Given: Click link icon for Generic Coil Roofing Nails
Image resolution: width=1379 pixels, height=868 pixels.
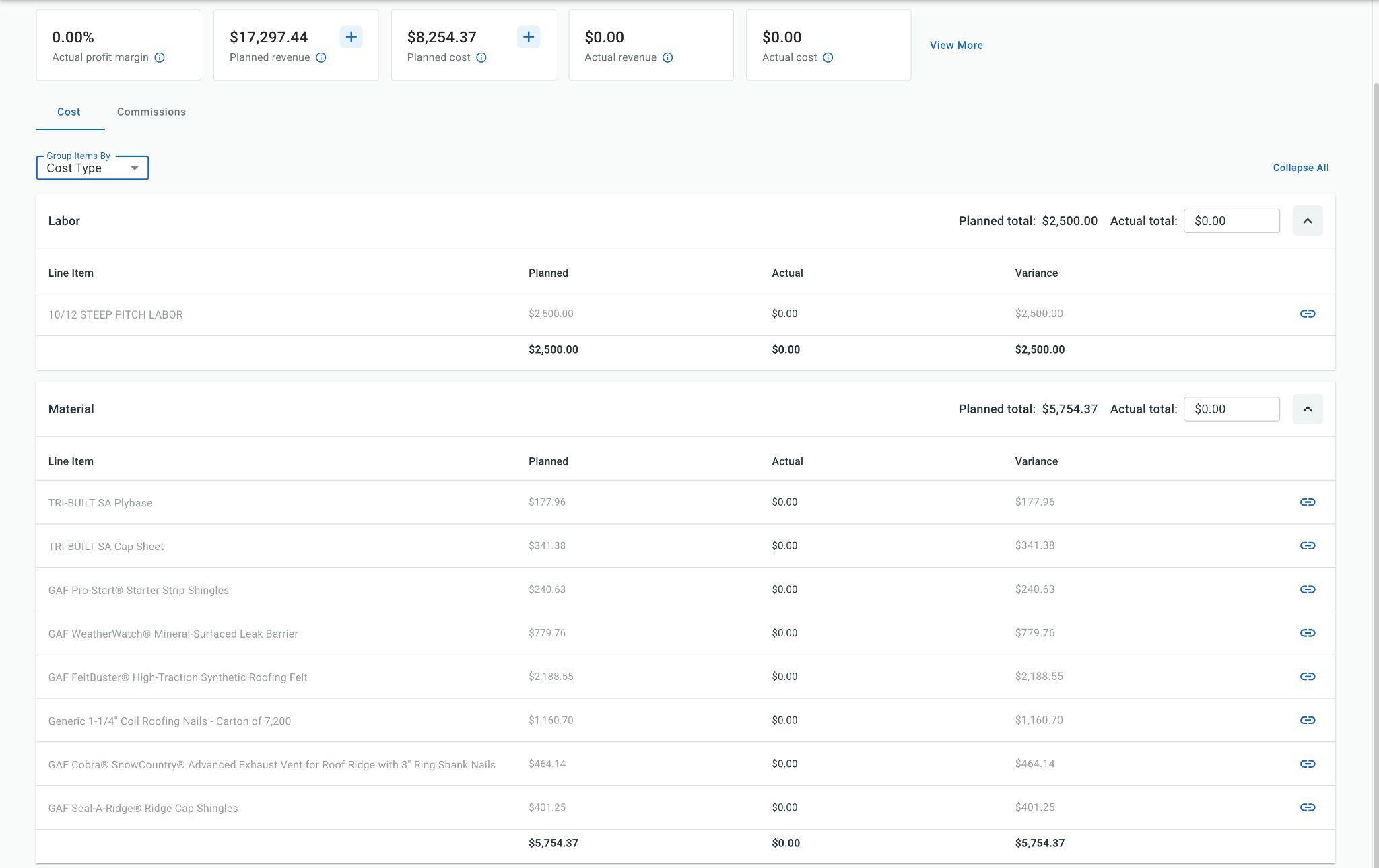Looking at the screenshot, I should 1307,721.
